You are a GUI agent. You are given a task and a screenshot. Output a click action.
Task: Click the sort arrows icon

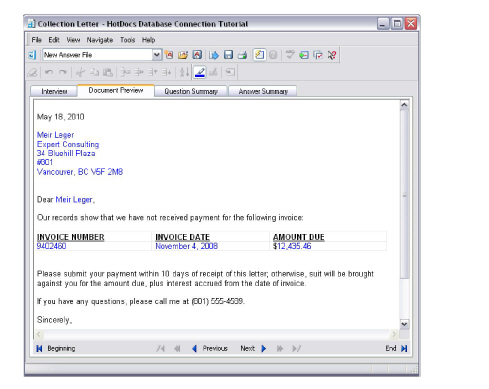click(x=184, y=72)
